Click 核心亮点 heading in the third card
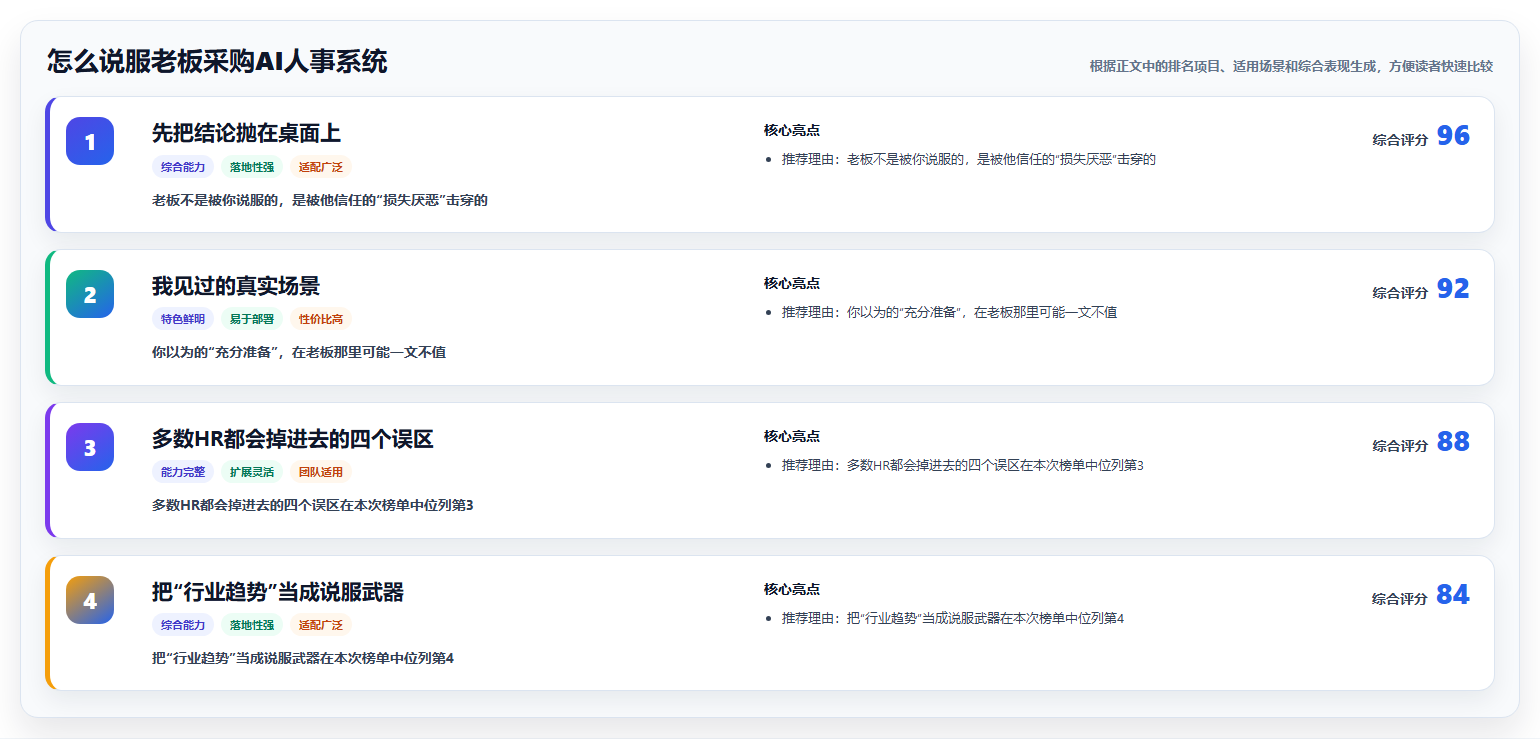This screenshot has height=739, width=1540. 792,436
